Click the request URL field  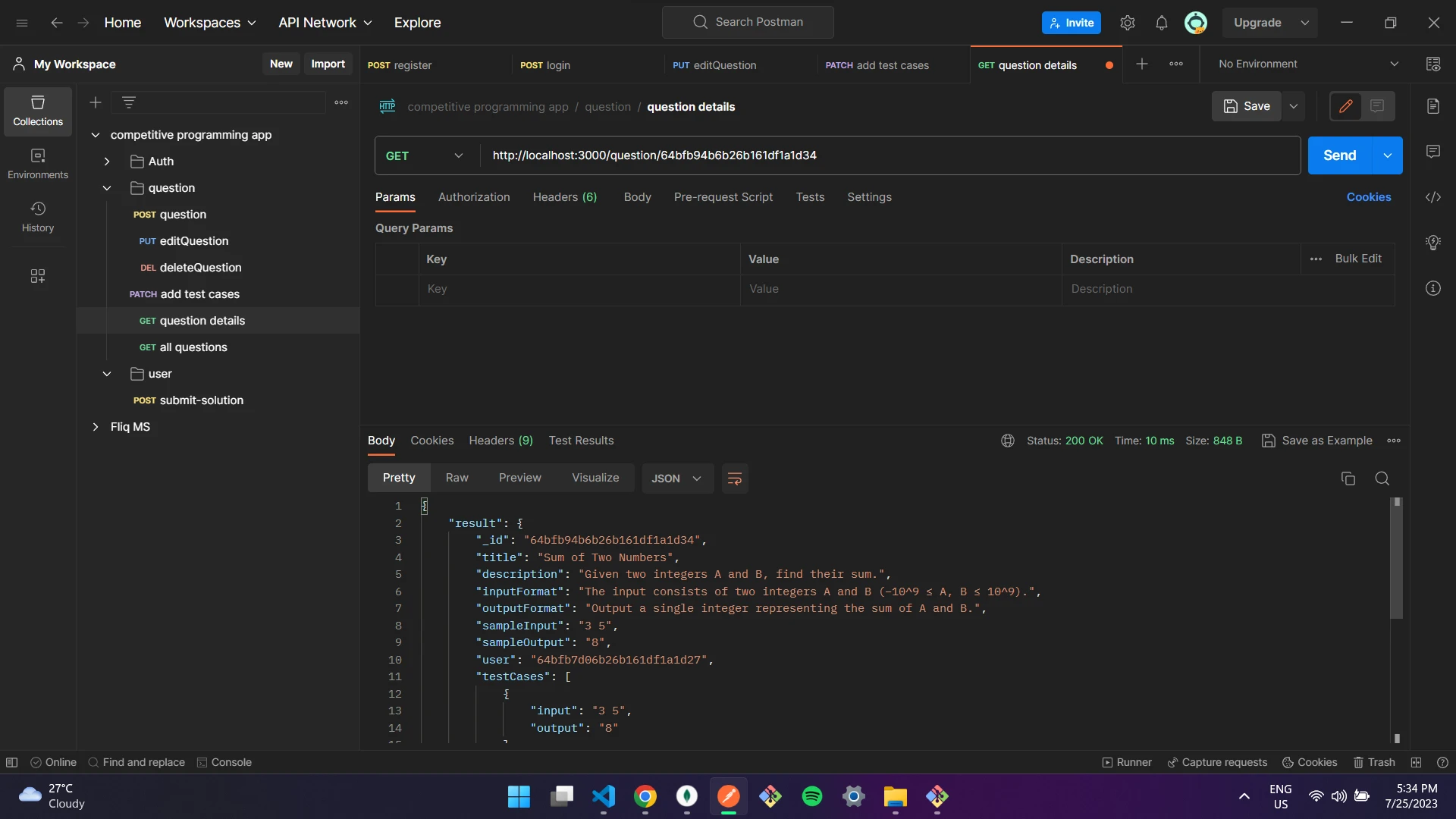point(890,155)
